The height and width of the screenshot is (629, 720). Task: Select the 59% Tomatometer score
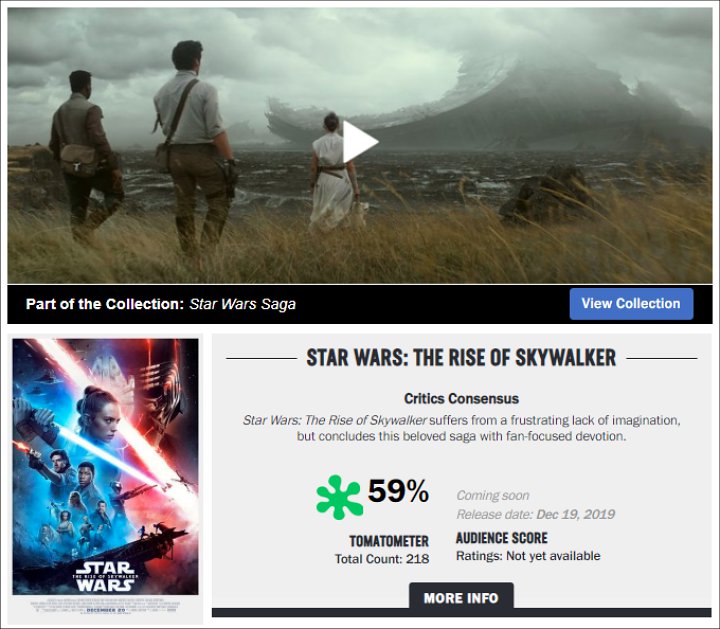click(x=398, y=491)
